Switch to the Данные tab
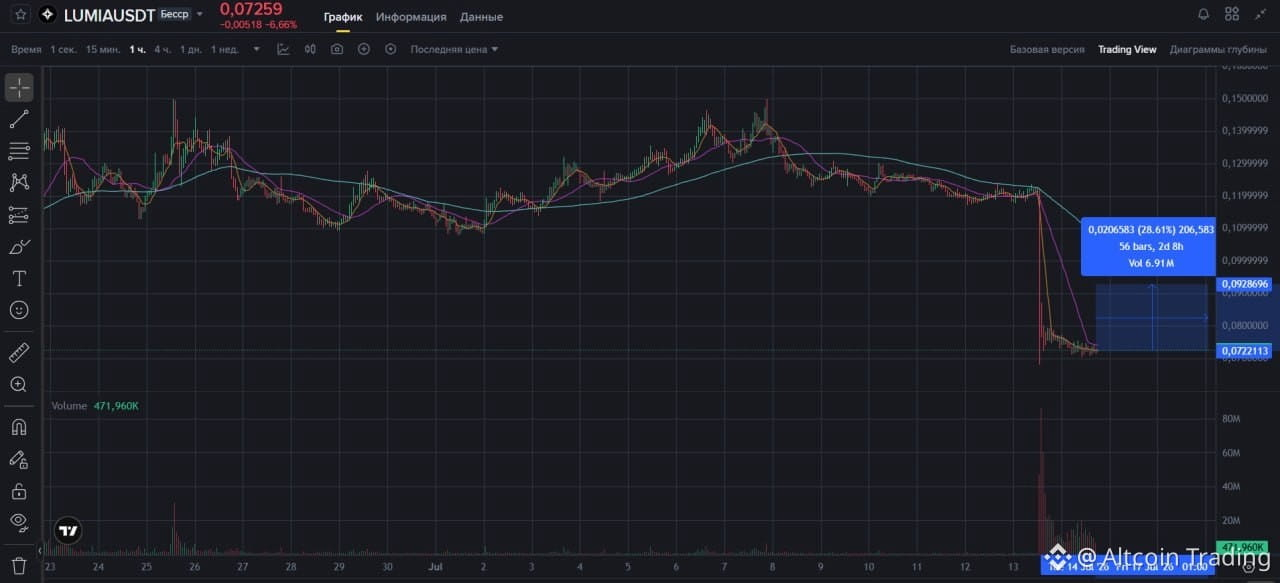This screenshot has height=583, width=1280. point(481,17)
